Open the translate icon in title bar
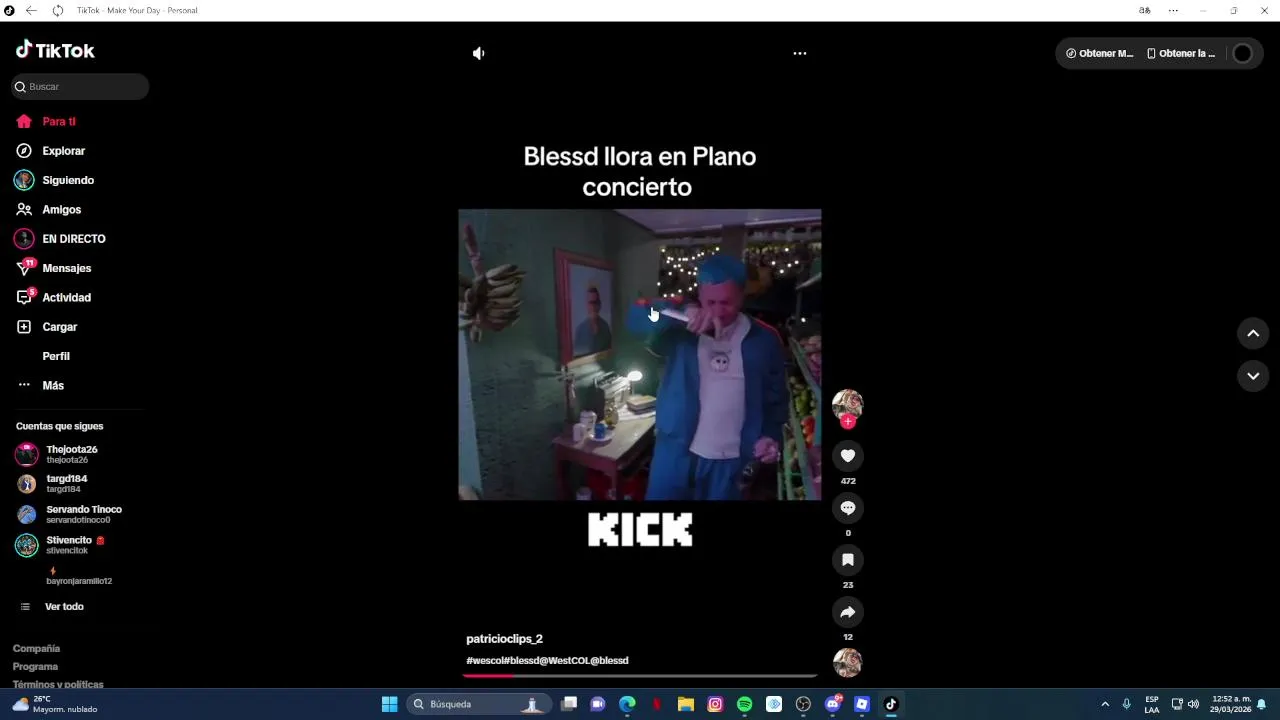The image size is (1280, 720). coord(1145,10)
